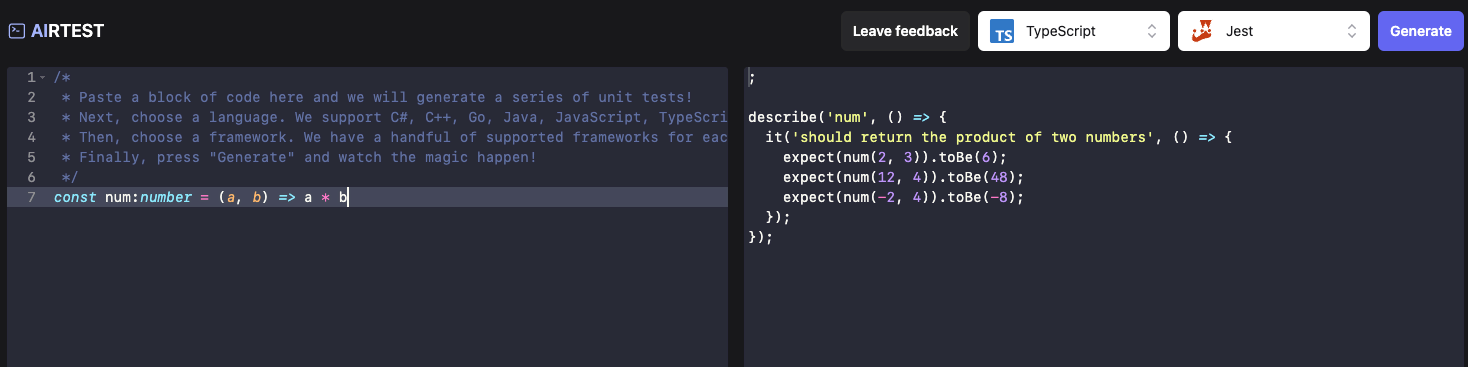Screen dimensions: 1468x367
Task: Click the up-down chevrons on the language selector
Action: [x=1151, y=31]
